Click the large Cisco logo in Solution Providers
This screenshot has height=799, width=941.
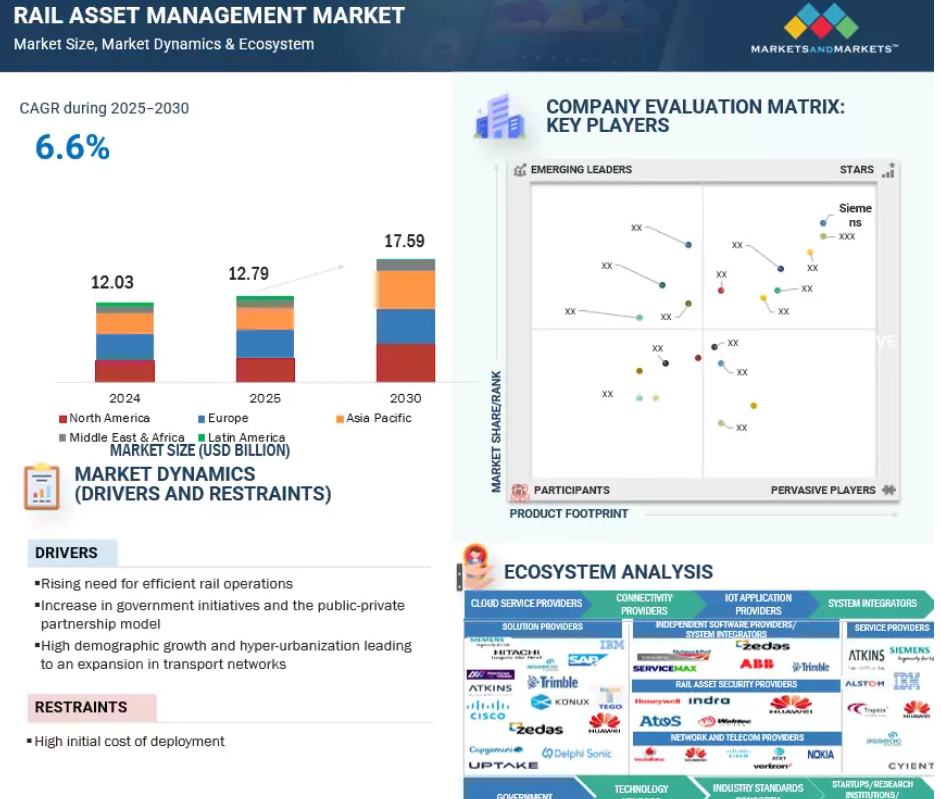(x=487, y=710)
